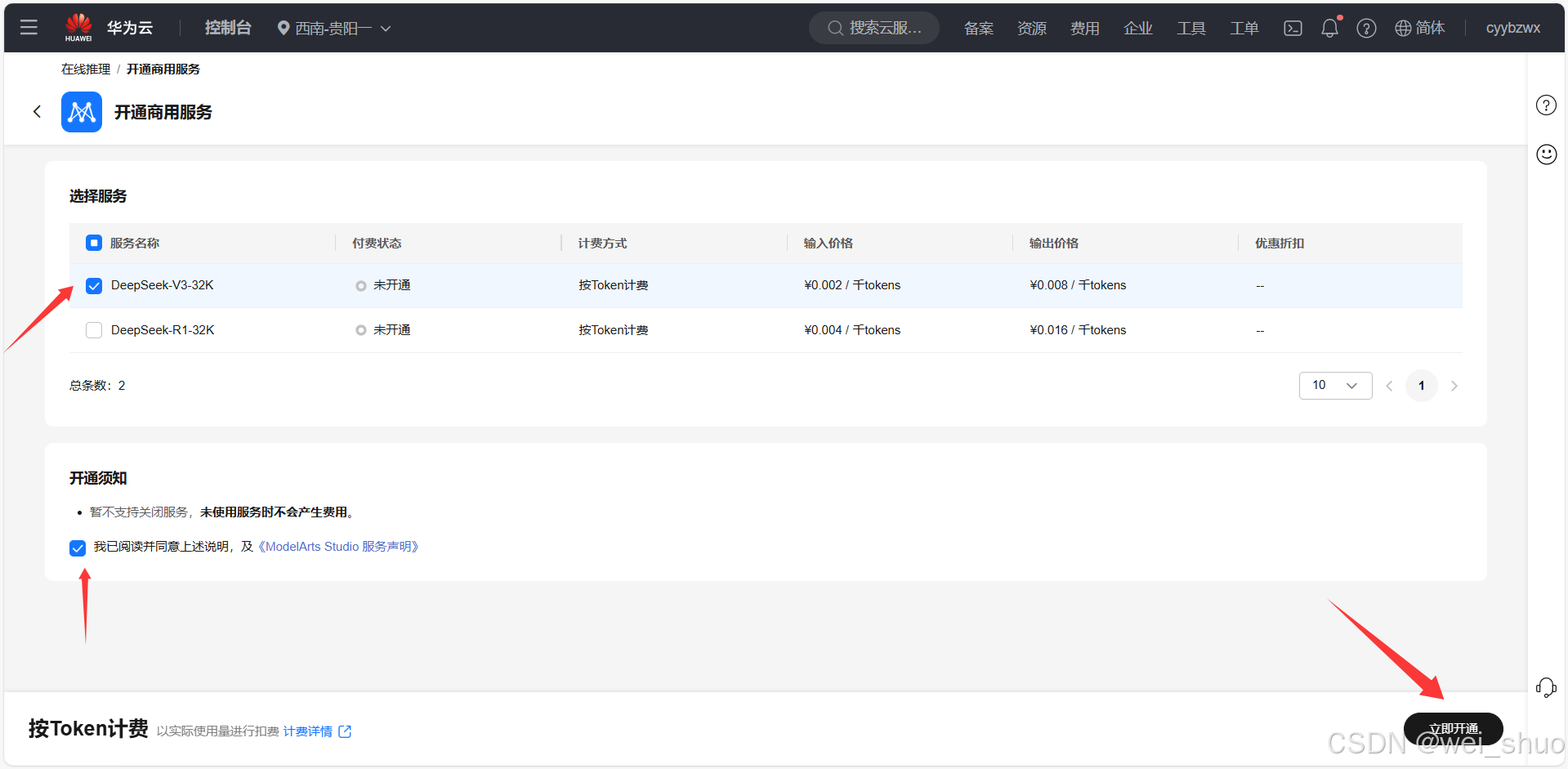Click the 总条数: 2 total count
The height and width of the screenshot is (769, 1568).
click(97, 386)
